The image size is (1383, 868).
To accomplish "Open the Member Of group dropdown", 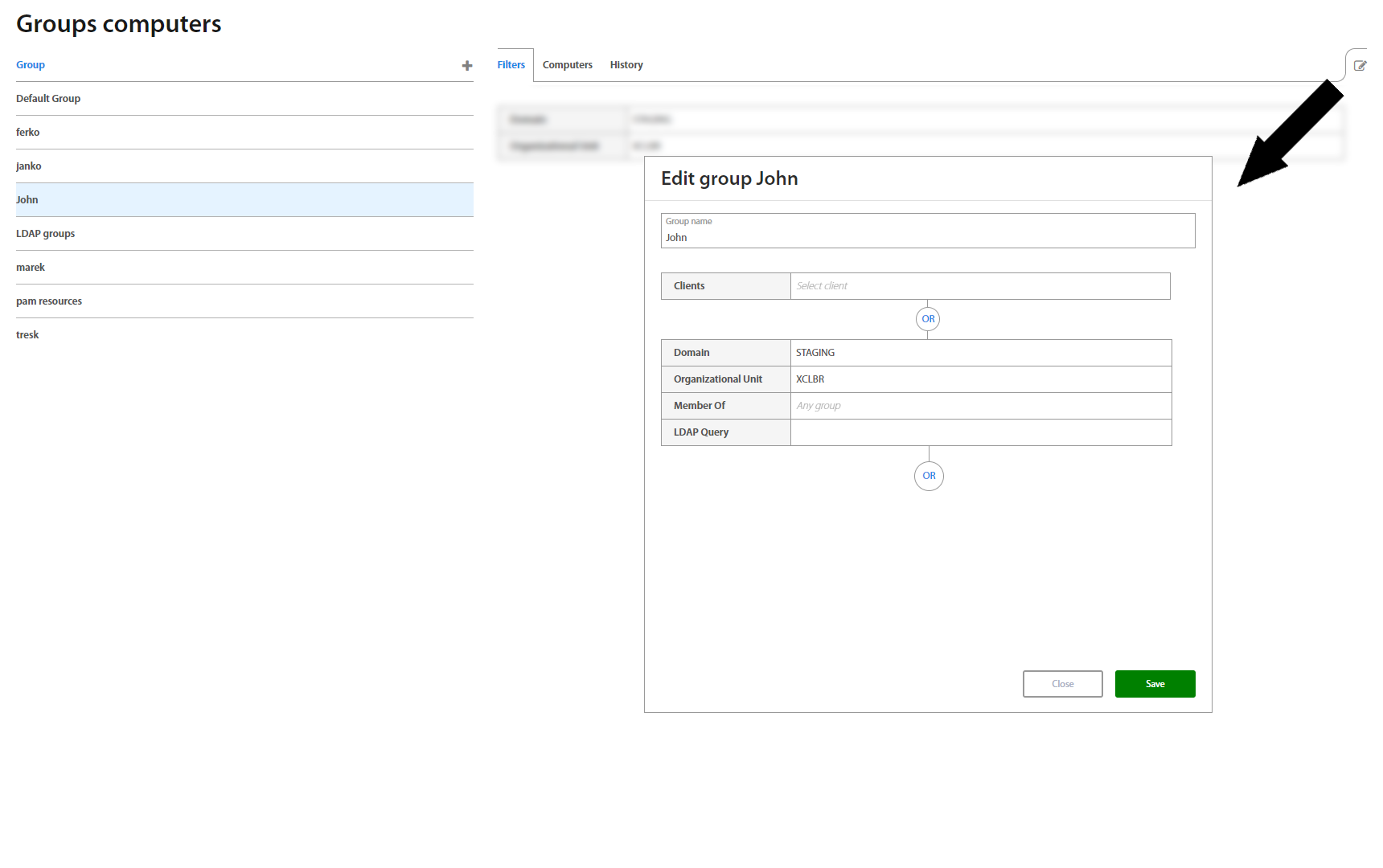I will [x=980, y=406].
